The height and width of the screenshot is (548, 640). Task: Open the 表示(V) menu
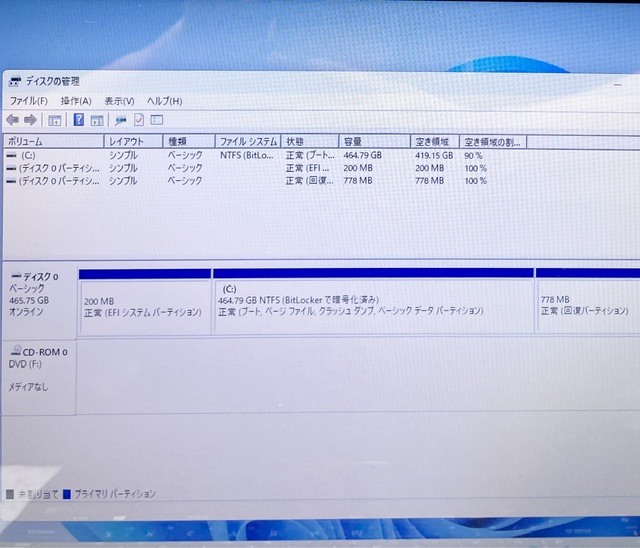[x=120, y=101]
